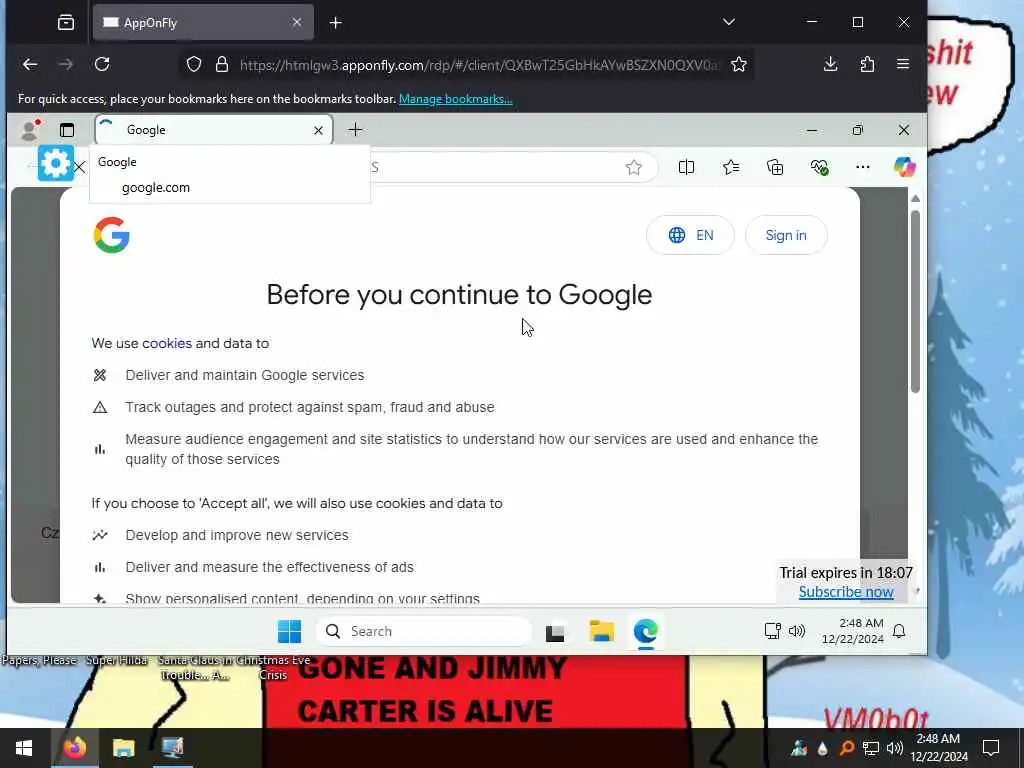Open File Explorer in remote taskbar
1024x768 pixels.
point(601,632)
